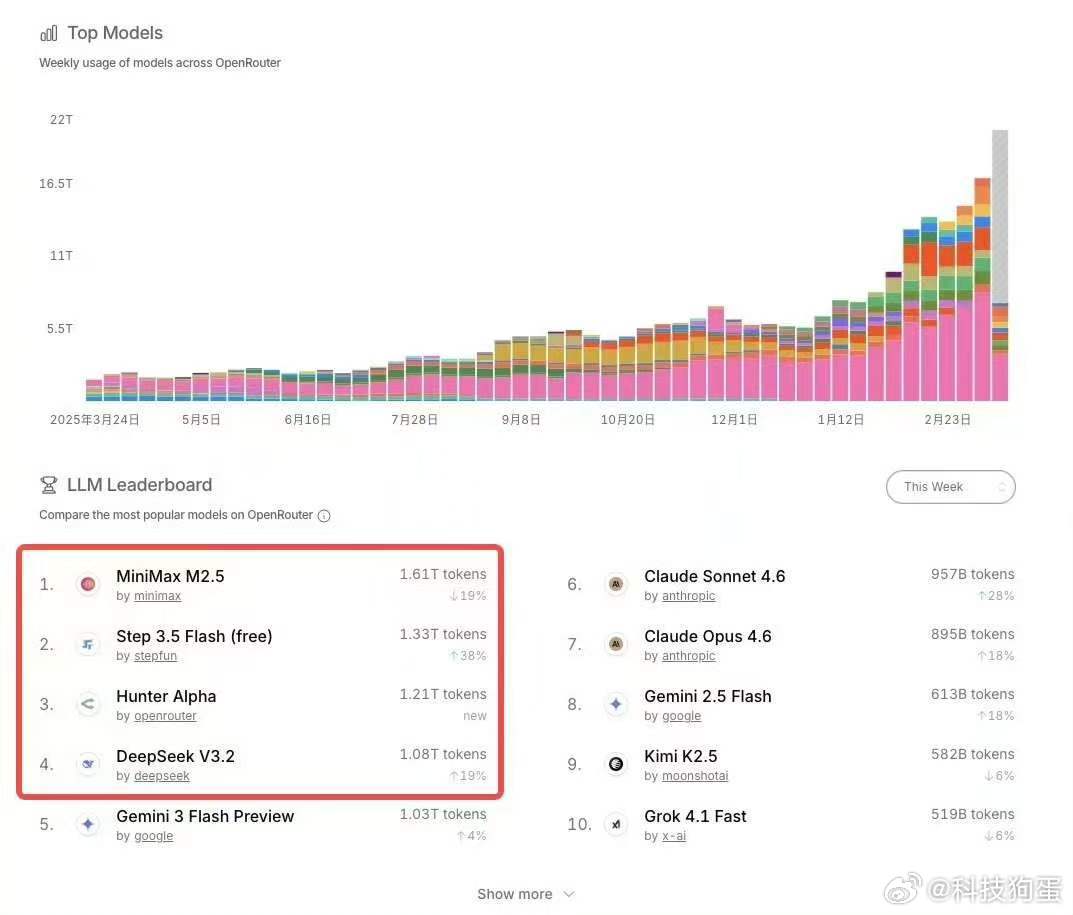This screenshot has width=1073, height=915.
Task: Click the DeepSeek V3.2 whale icon
Action: coord(88,764)
